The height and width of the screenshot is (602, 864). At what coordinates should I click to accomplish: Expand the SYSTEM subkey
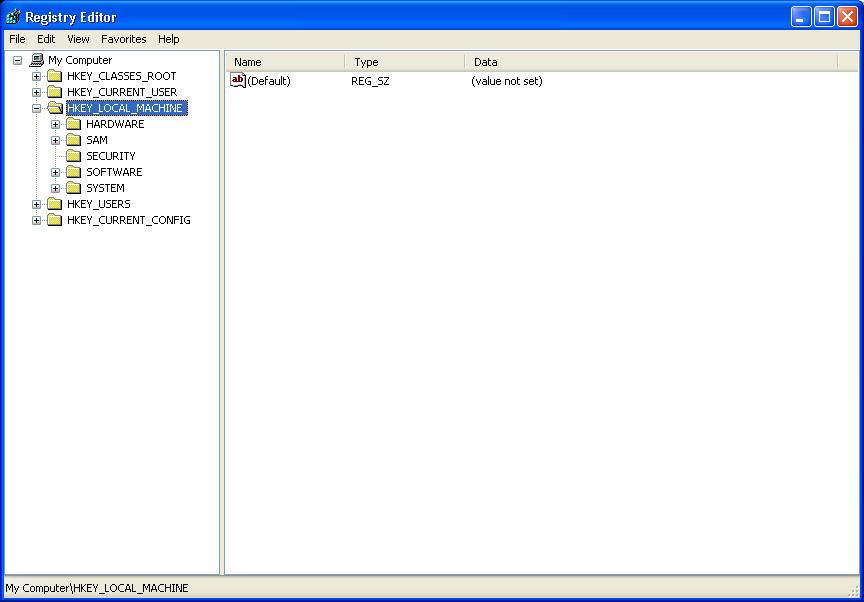pyautogui.click(x=56, y=188)
